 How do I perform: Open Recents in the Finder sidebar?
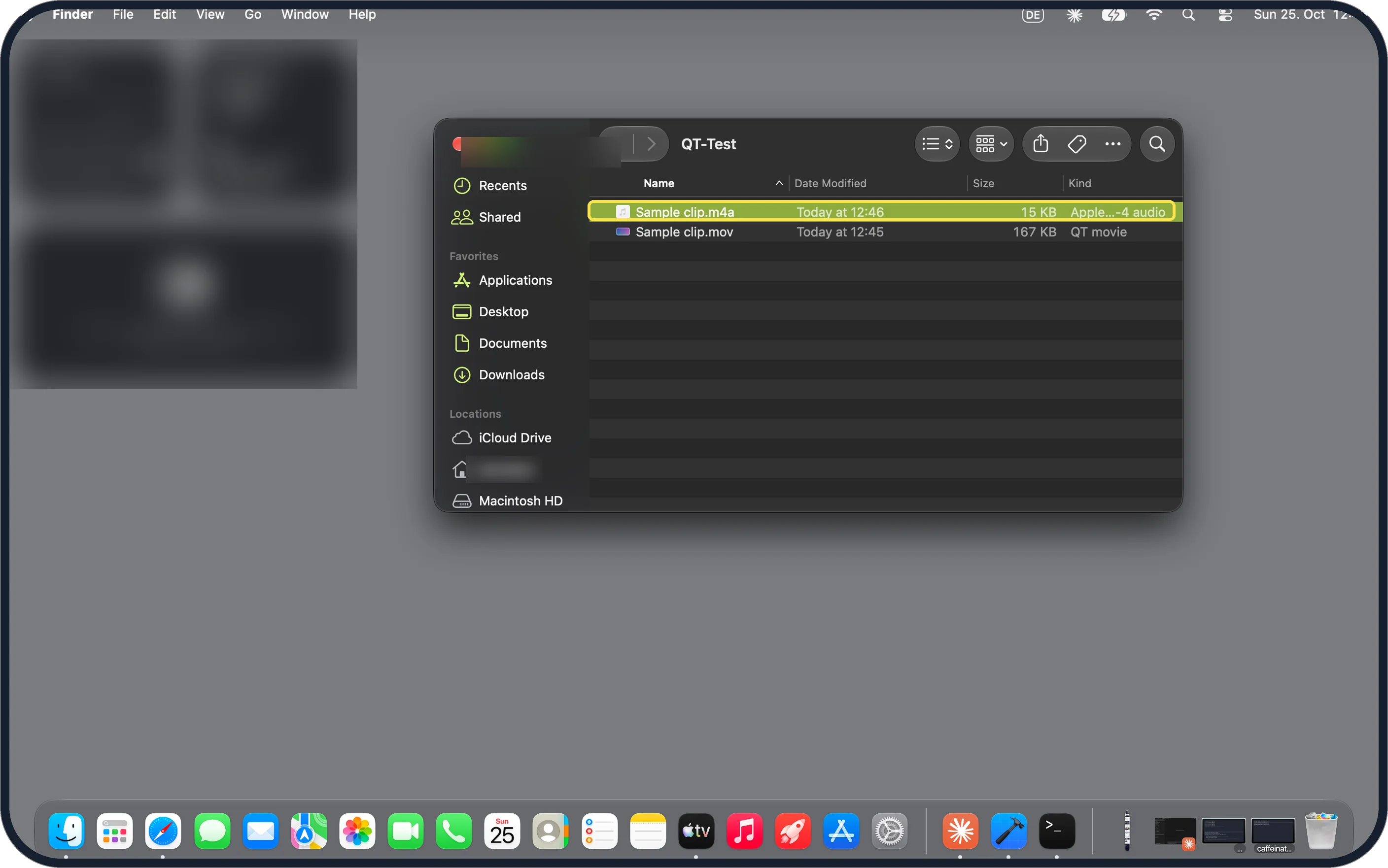click(x=490, y=185)
